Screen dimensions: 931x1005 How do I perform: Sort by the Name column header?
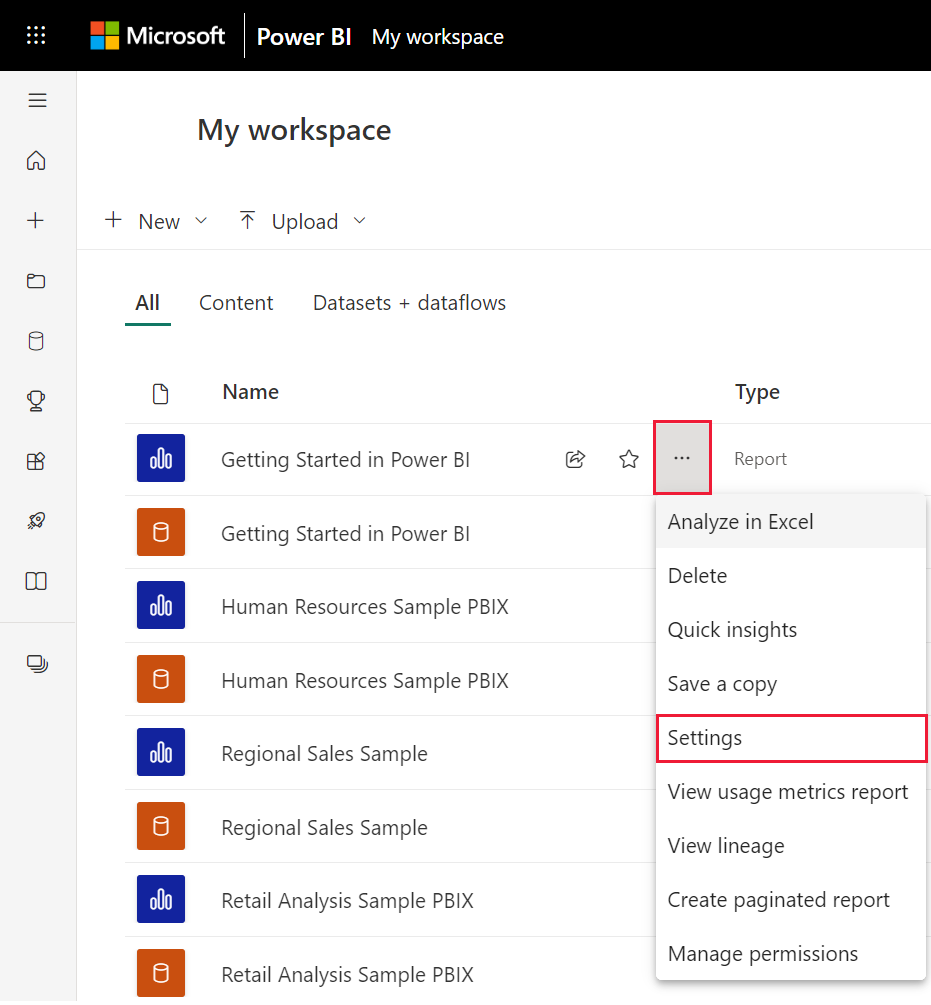coord(251,392)
